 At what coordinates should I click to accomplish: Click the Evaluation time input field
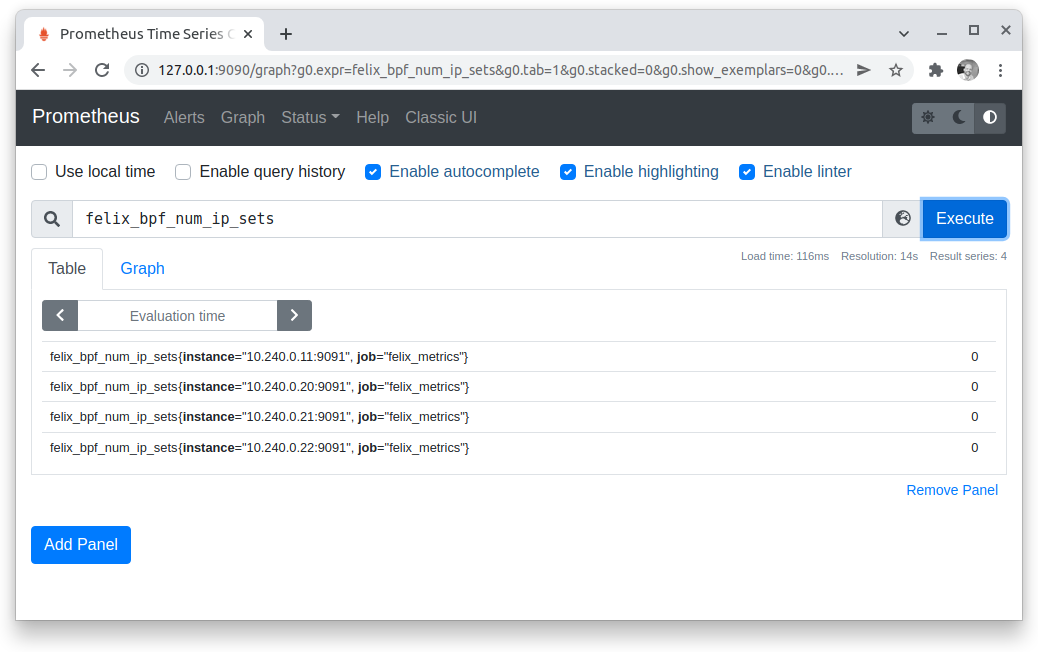(177, 316)
